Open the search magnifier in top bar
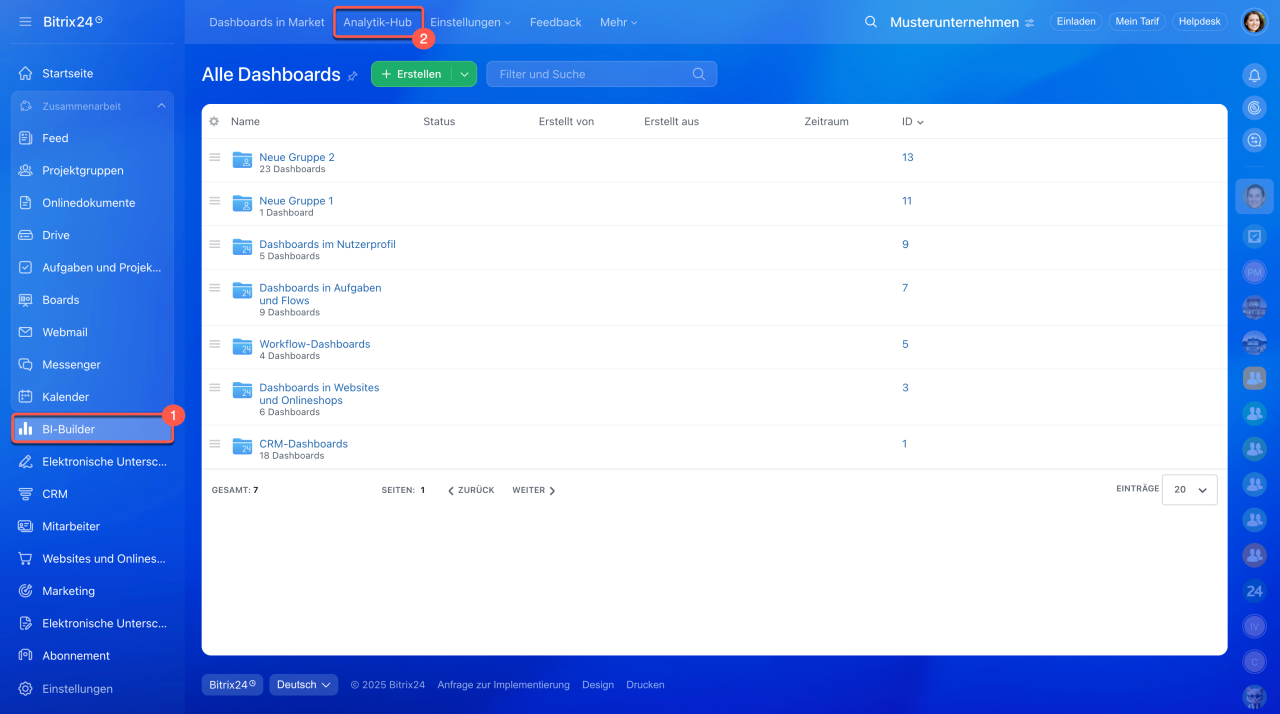This screenshot has width=1280, height=714. pyautogui.click(x=871, y=22)
